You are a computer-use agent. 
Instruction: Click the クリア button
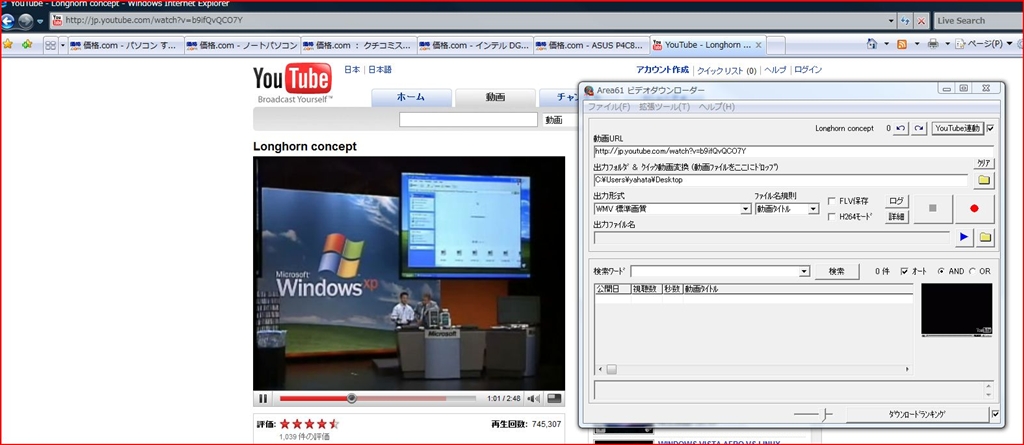tap(985, 163)
